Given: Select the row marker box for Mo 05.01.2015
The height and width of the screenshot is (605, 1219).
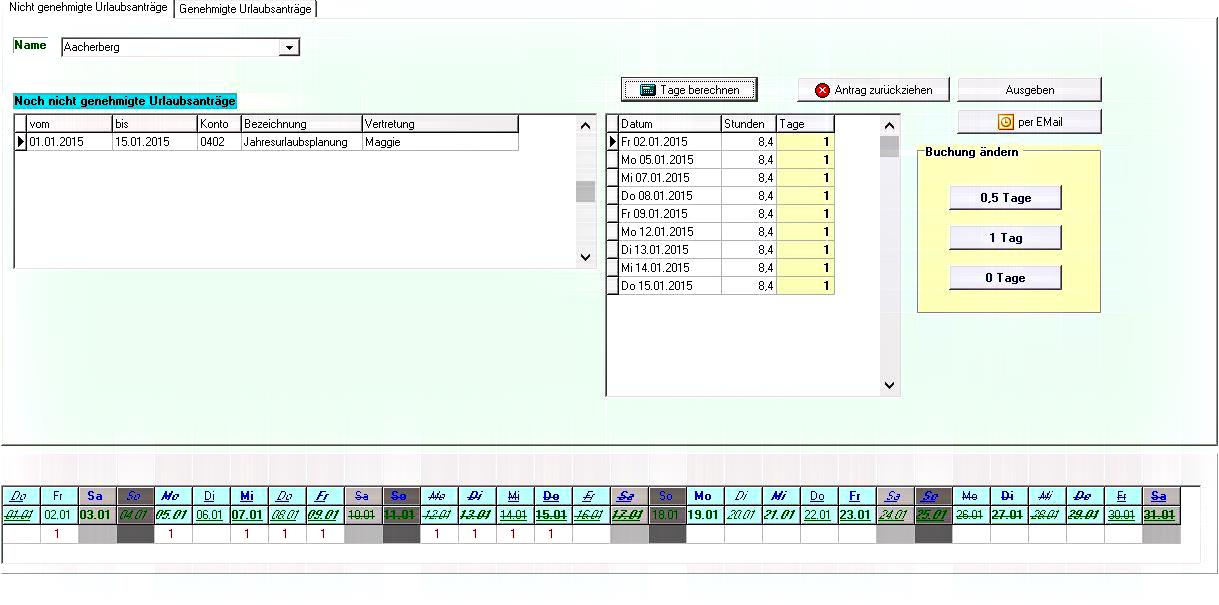Looking at the screenshot, I should tap(613, 160).
